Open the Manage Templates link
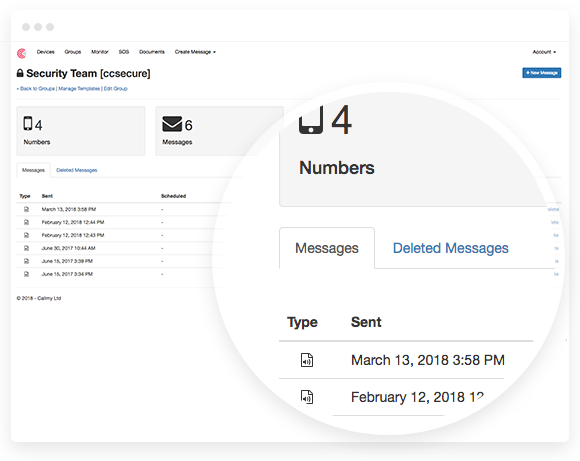The width and height of the screenshot is (580, 461). pos(79,88)
